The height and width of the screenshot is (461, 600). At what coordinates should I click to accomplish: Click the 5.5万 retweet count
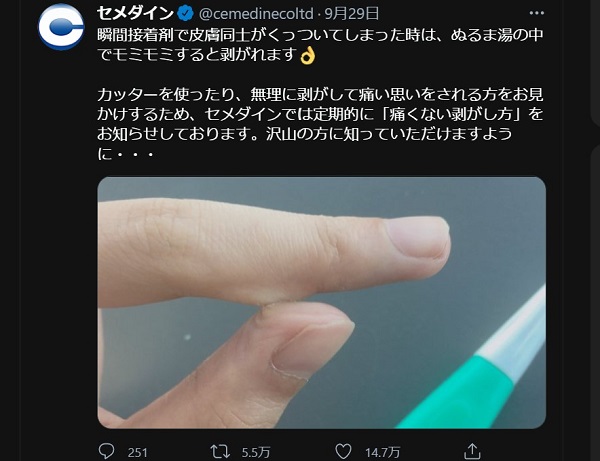click(x=256, y=453)
